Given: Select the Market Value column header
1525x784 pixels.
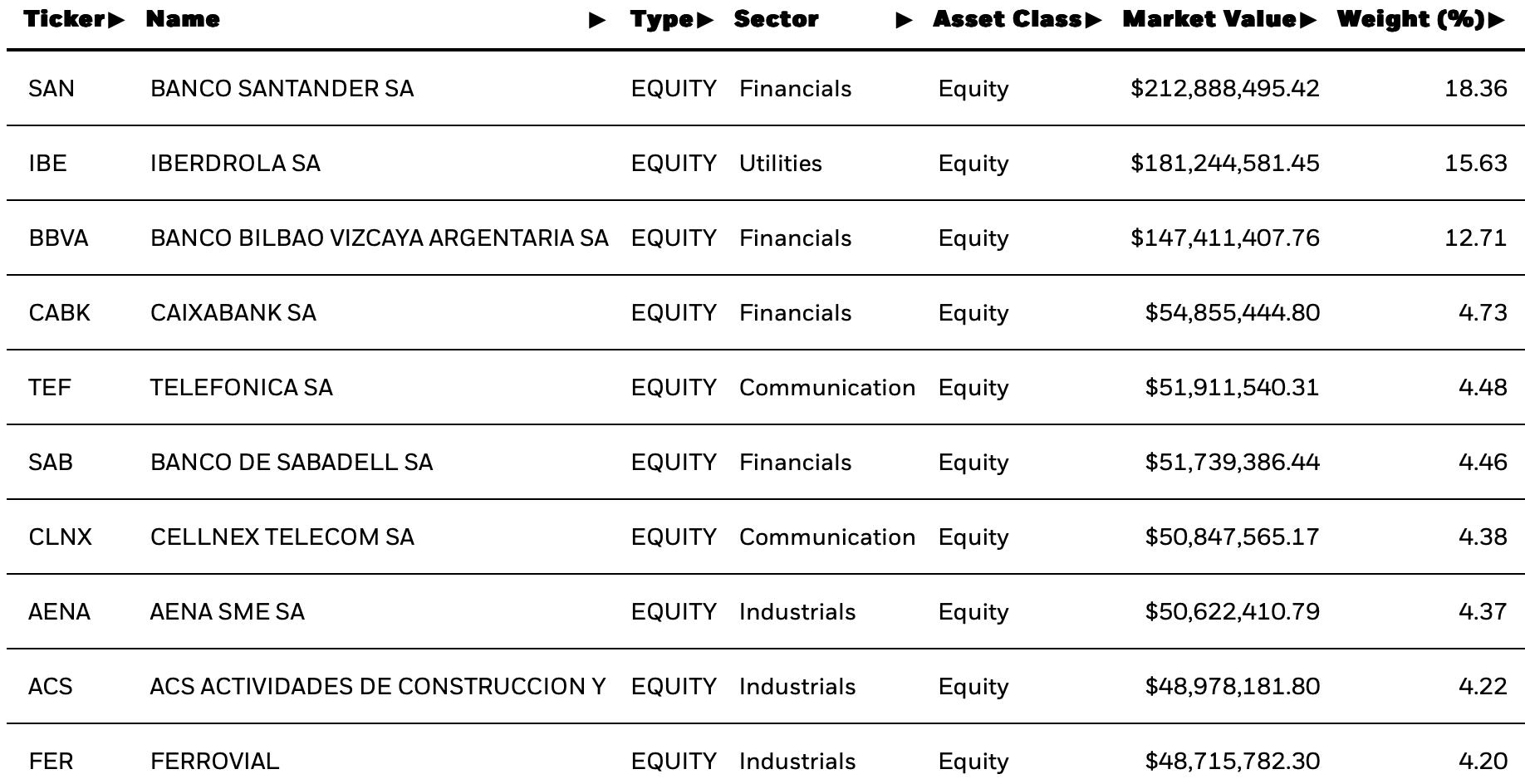Looking at the screenshot, I should pyautogui.click(x=1209, y=19).
